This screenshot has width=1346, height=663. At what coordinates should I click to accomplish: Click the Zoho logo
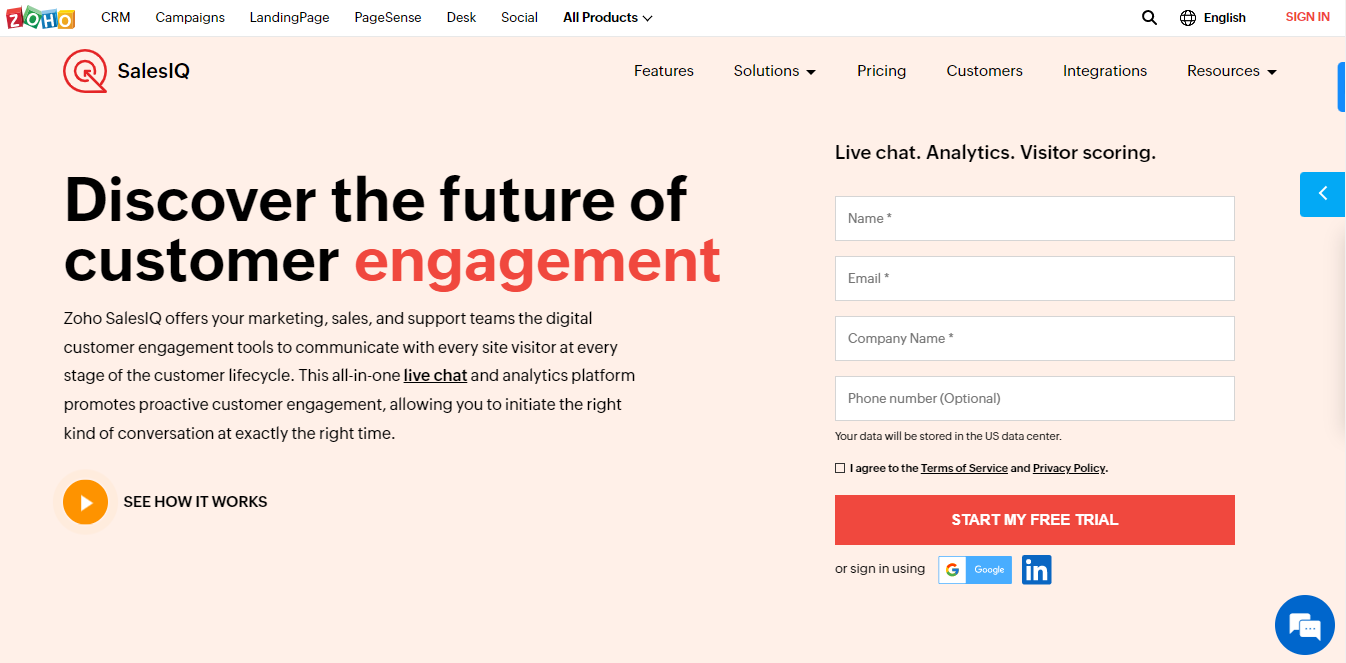(x=40, y=17)
